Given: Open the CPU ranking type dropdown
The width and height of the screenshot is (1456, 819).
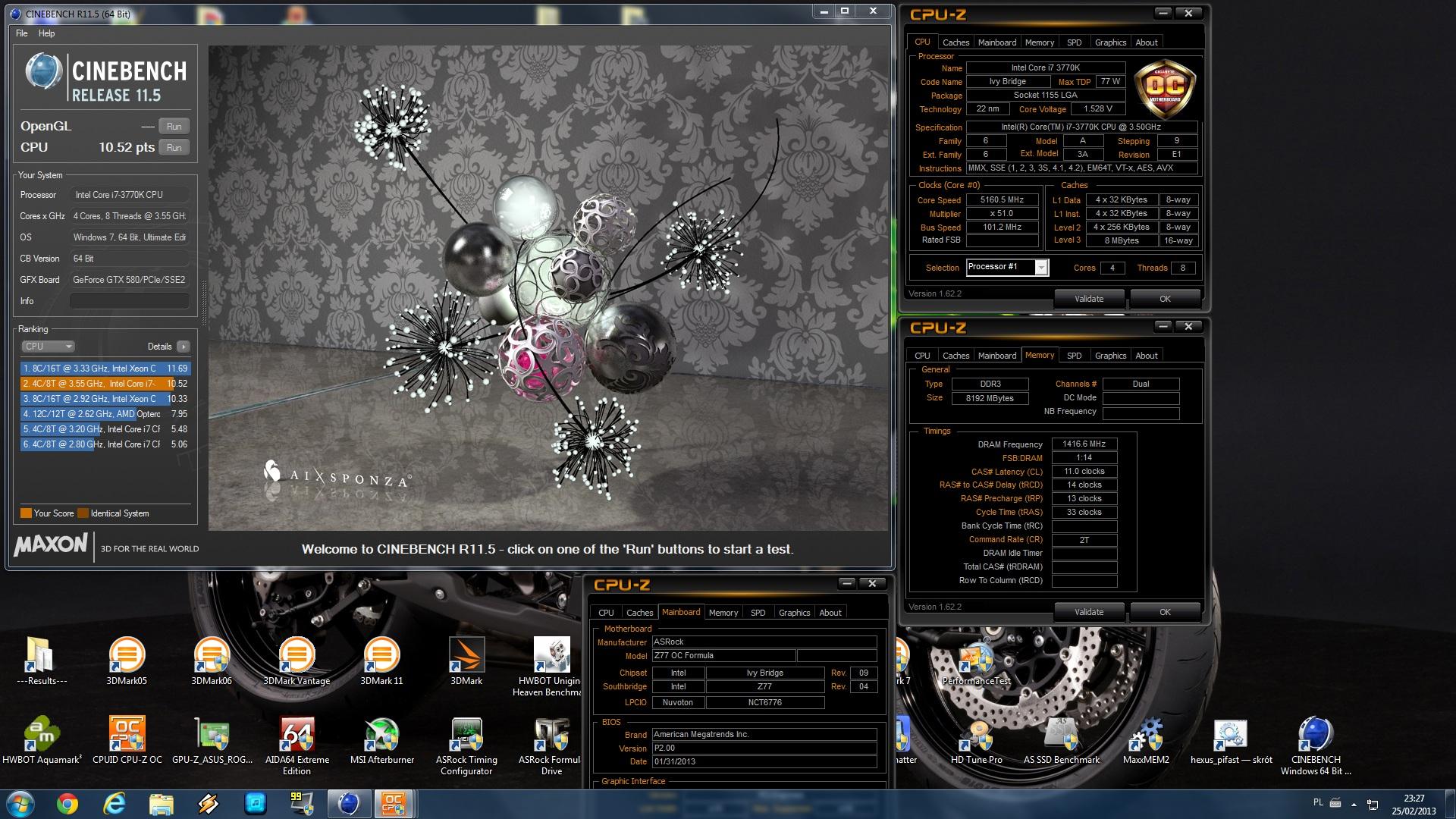Looking at the screenshot, I should coord(47,347).
